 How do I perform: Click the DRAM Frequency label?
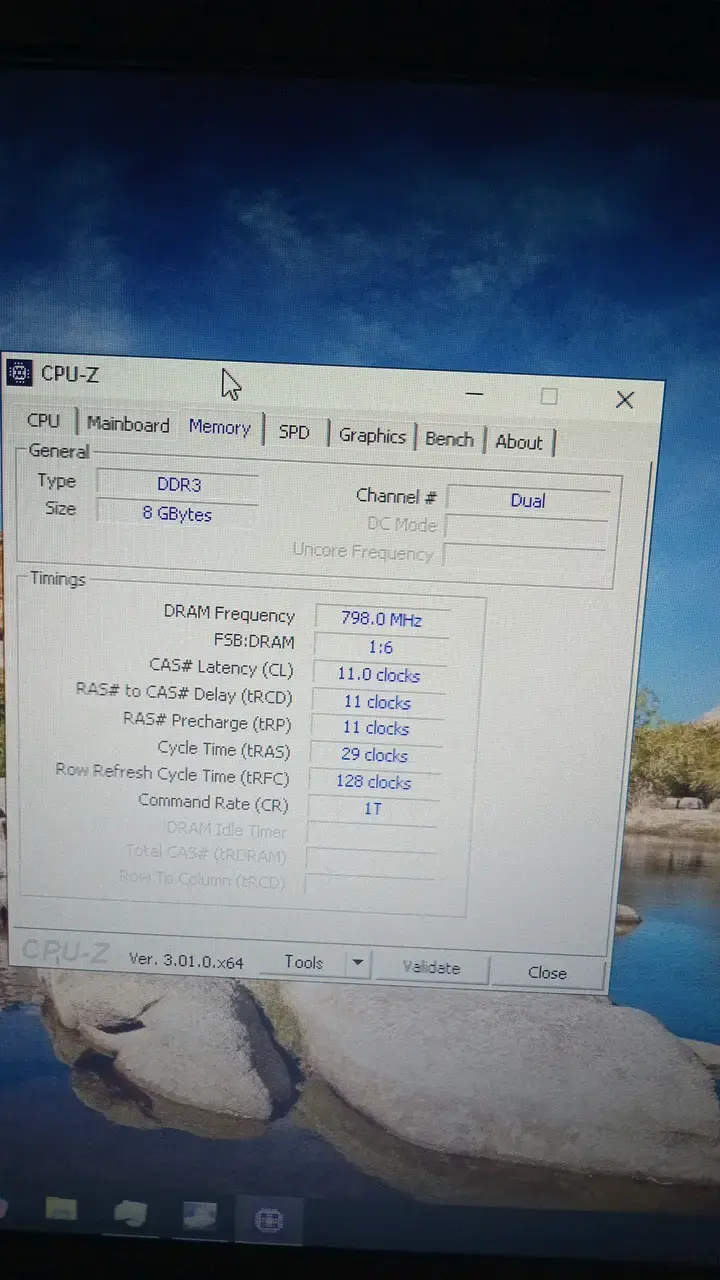229,614
